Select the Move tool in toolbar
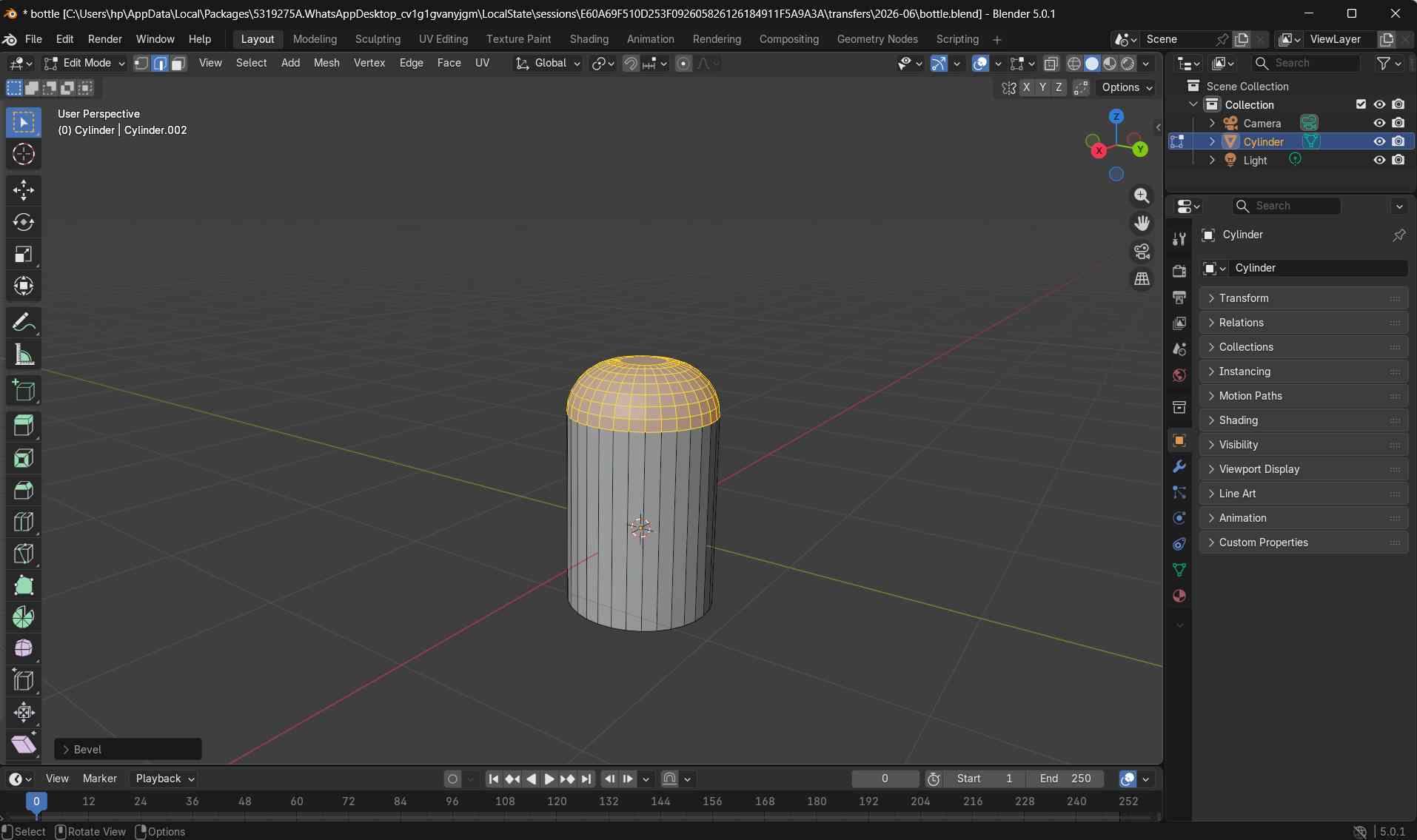The image size is (1417, 840). 24,190
